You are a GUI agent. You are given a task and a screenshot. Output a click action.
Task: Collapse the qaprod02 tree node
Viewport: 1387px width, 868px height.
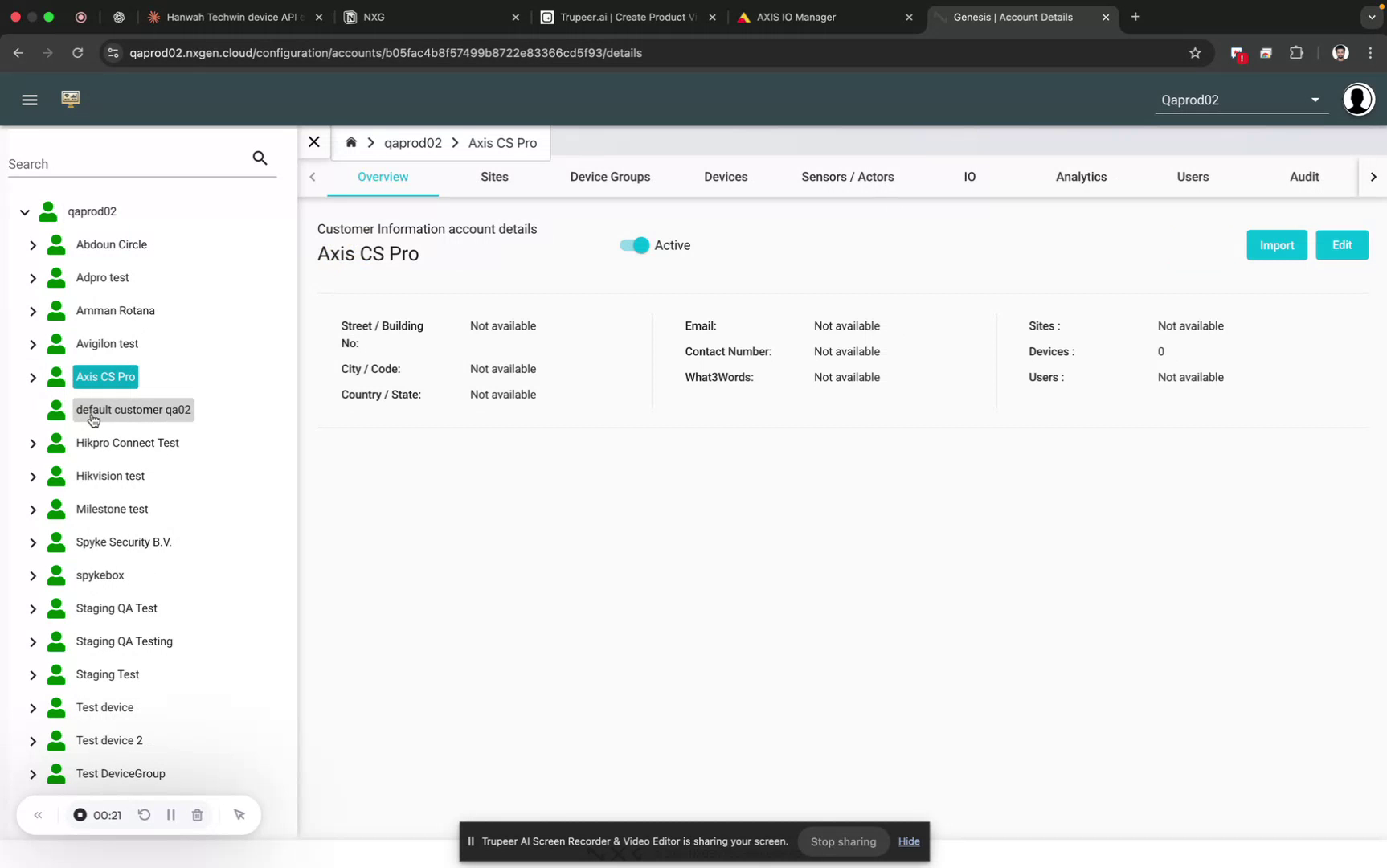click(x=23, y=211)
